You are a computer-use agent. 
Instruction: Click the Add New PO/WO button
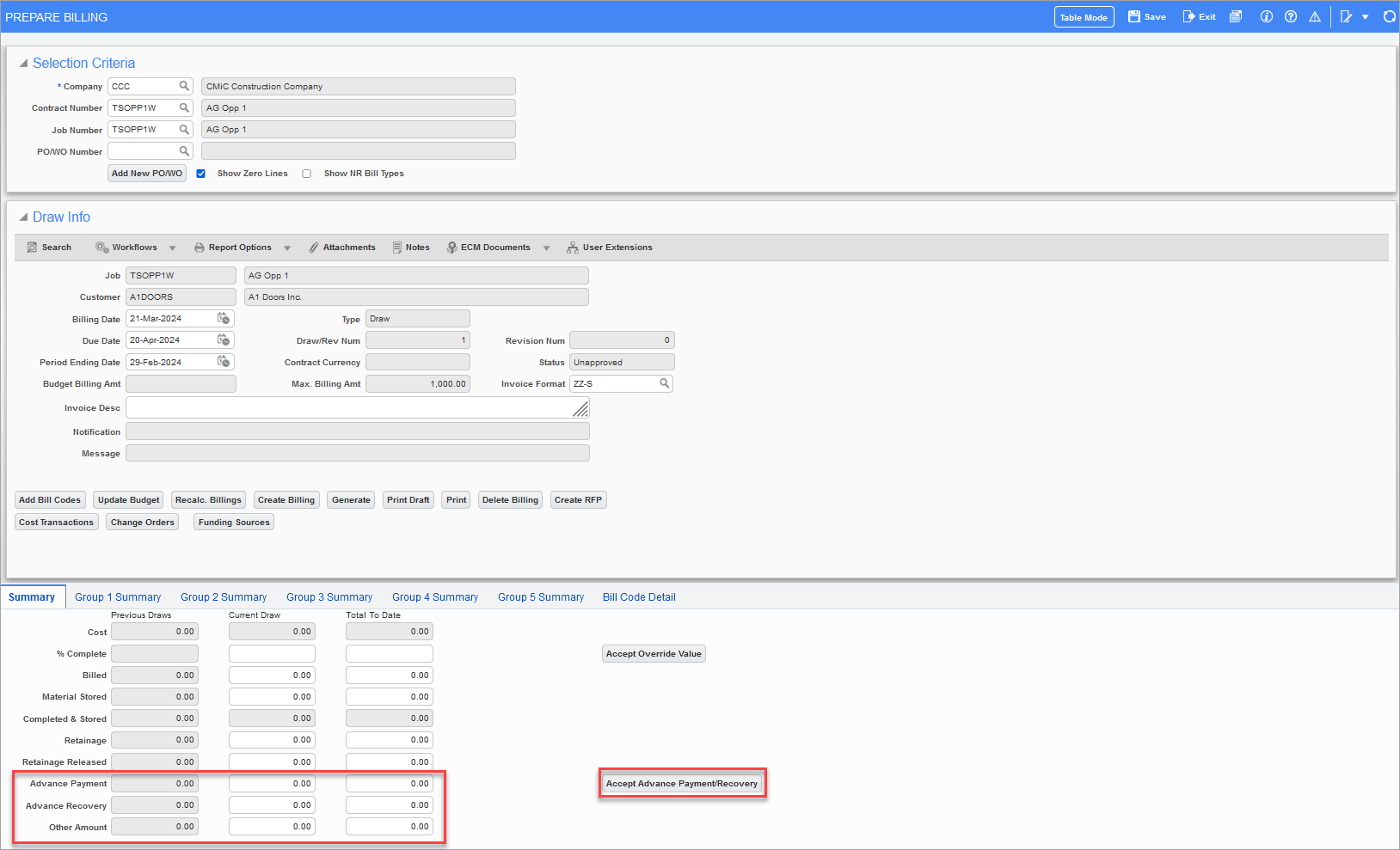click(x=147, y=174)
